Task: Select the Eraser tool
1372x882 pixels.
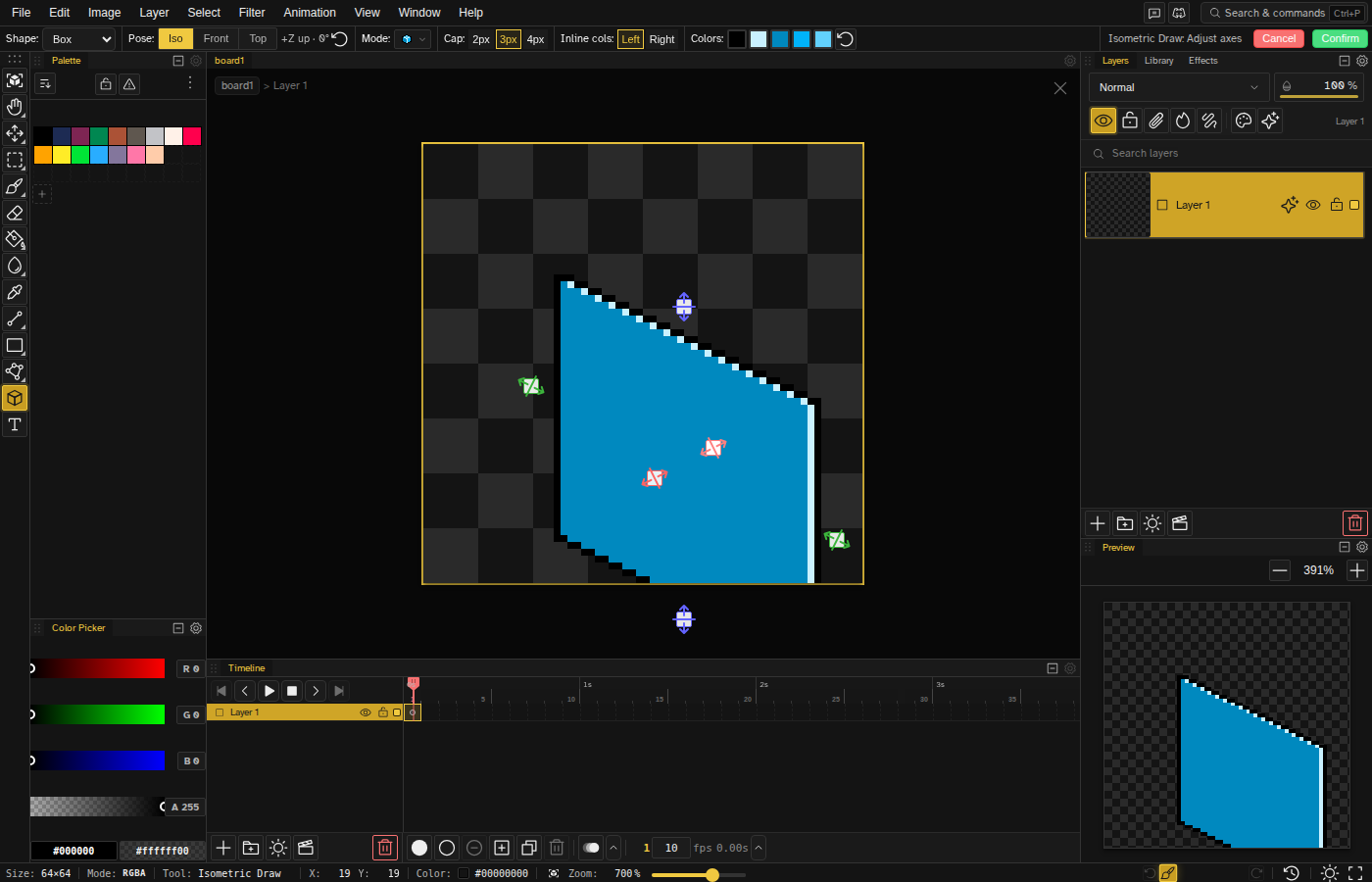Action: click(x=15, y=213)
